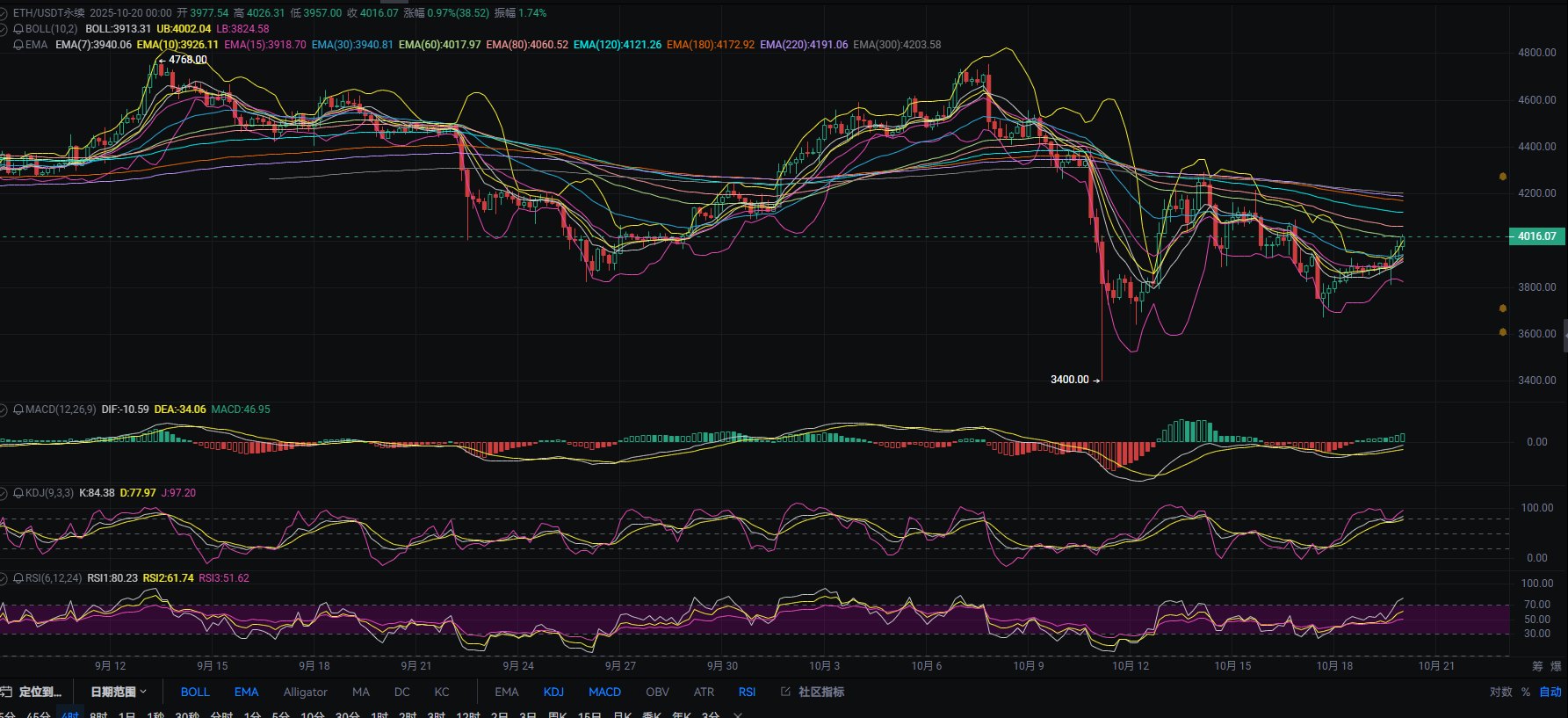Screen dimensions: 1568x718
Task: Open community indicators via external-link icon
Action: (785, 692)
